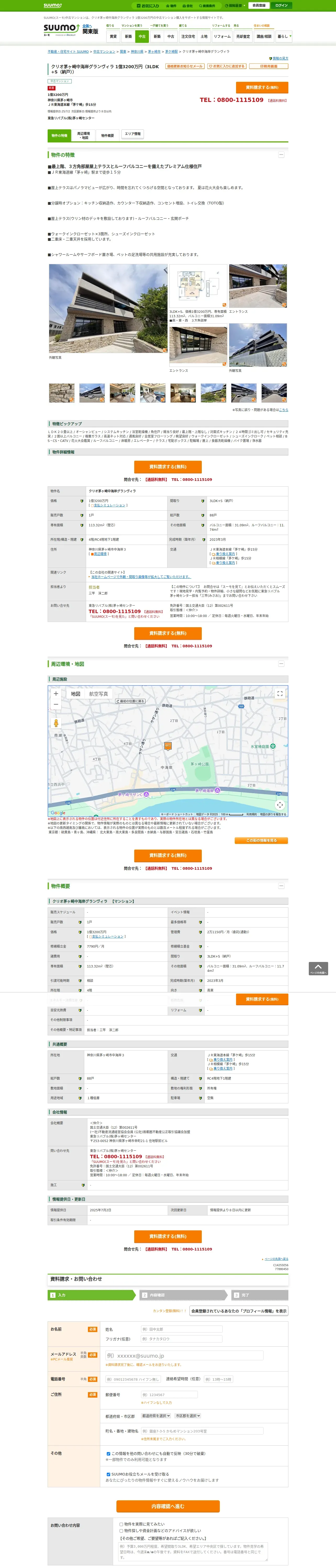Viewport: 336px width, 1568px height.
Task: Click 茅ヶ崎市 breadcrumb link
Action: pos(154,52)
